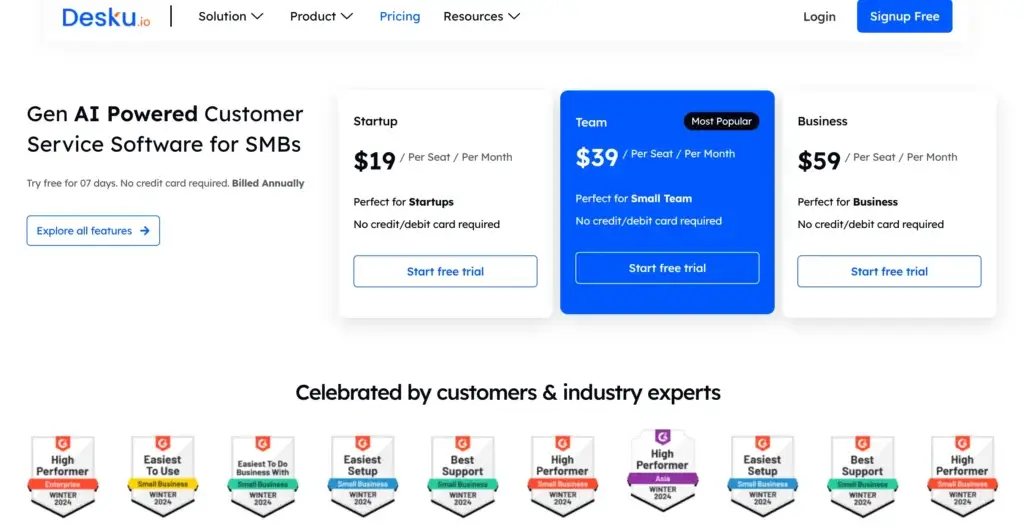Select the second Best Support badge
The height and width of the screenshot is (532, 1024).
click(x=862, y=476)
